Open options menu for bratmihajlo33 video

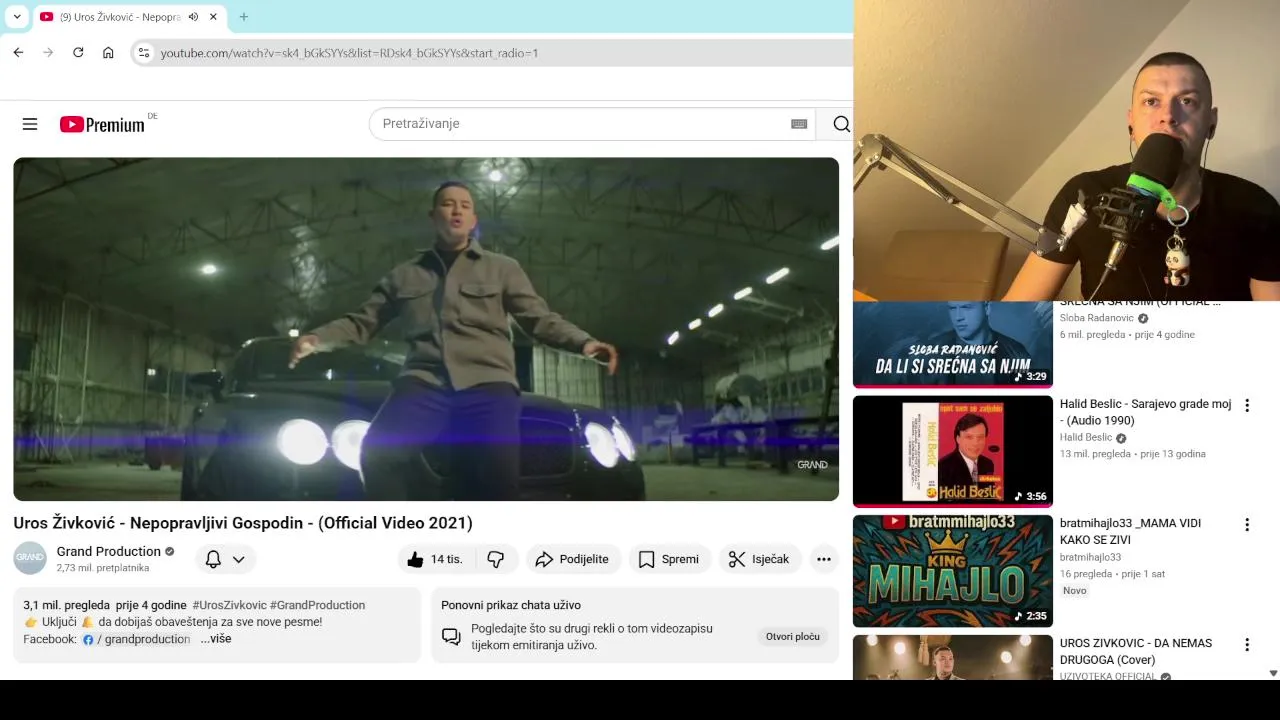tap(1247, 524)
